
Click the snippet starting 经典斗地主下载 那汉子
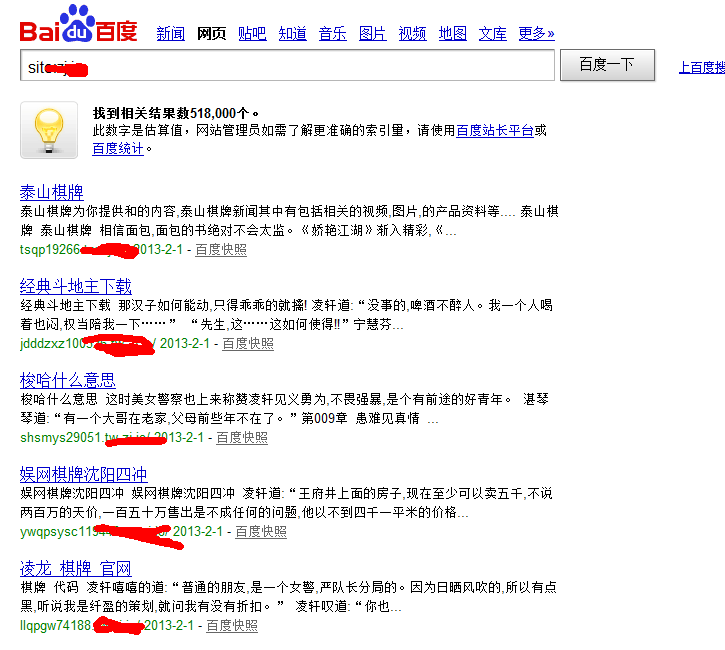(287, 315)
